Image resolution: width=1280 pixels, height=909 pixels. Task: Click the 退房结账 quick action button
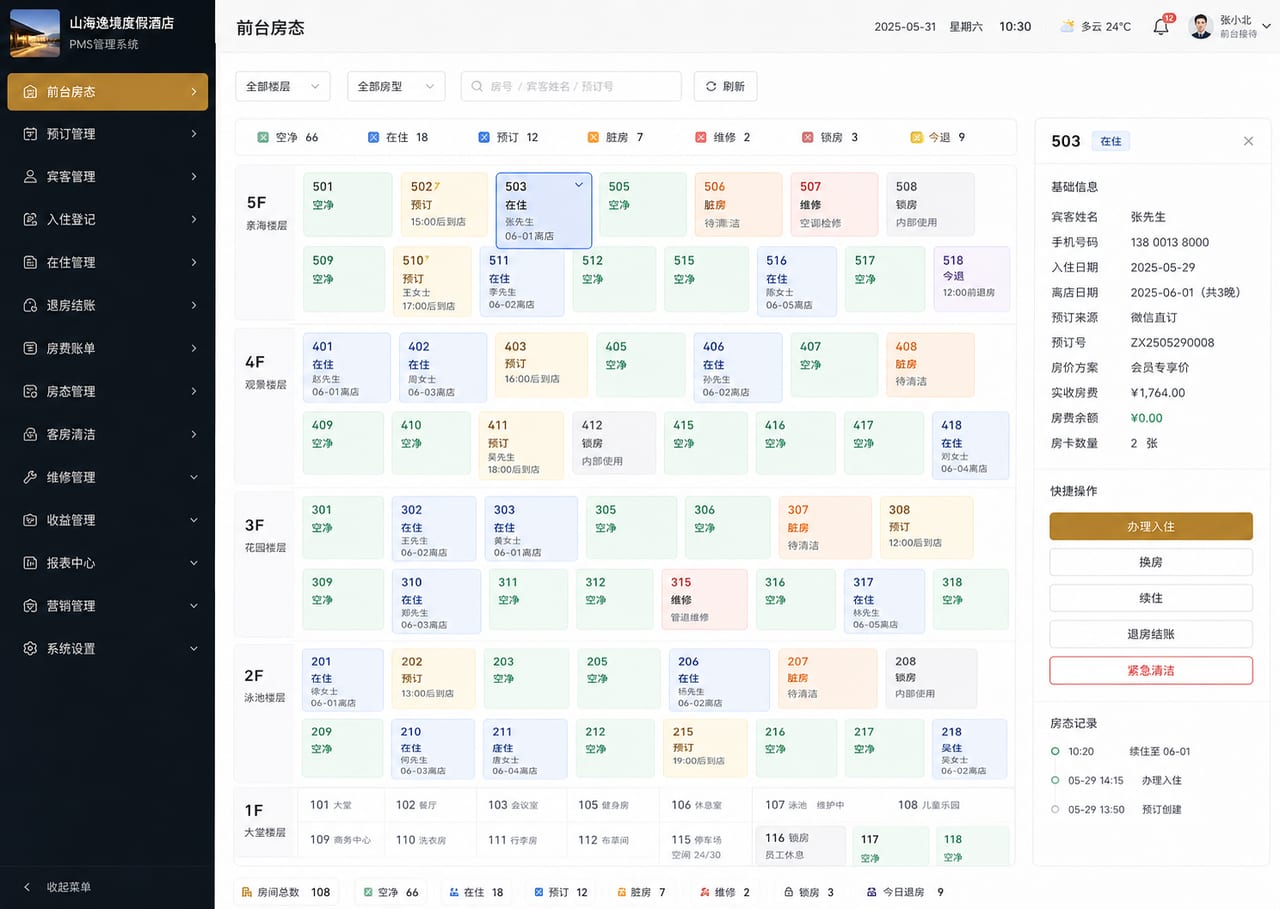coord(1151,634)
